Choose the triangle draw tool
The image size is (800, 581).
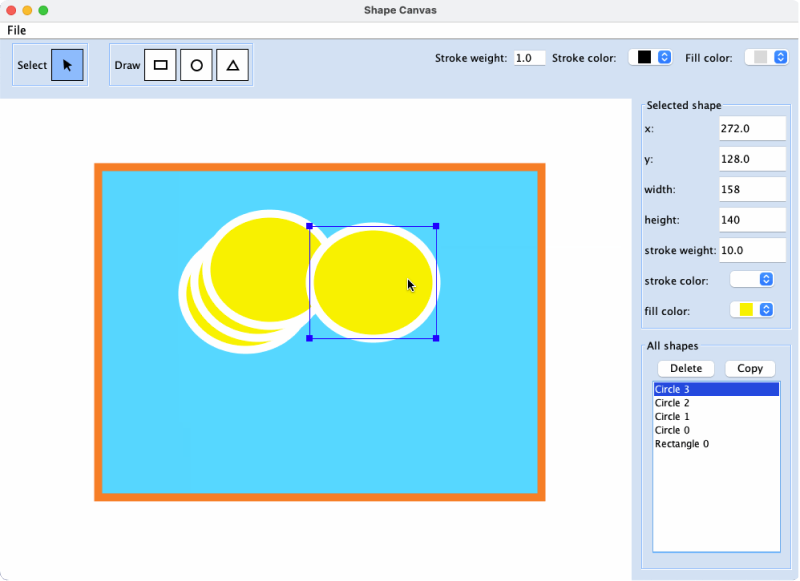pos(233,65)
